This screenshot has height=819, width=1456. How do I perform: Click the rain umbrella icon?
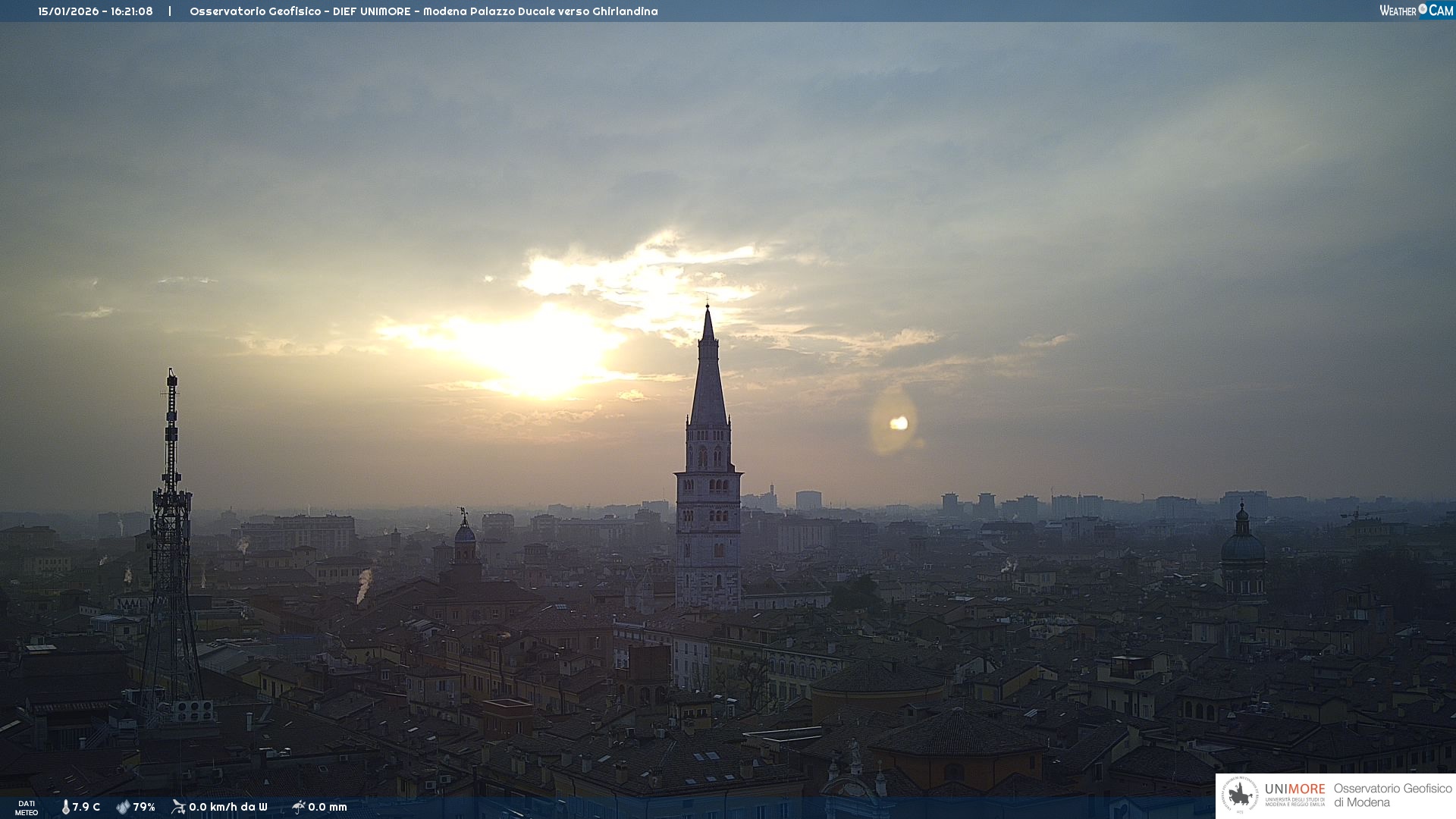point(298,807)
